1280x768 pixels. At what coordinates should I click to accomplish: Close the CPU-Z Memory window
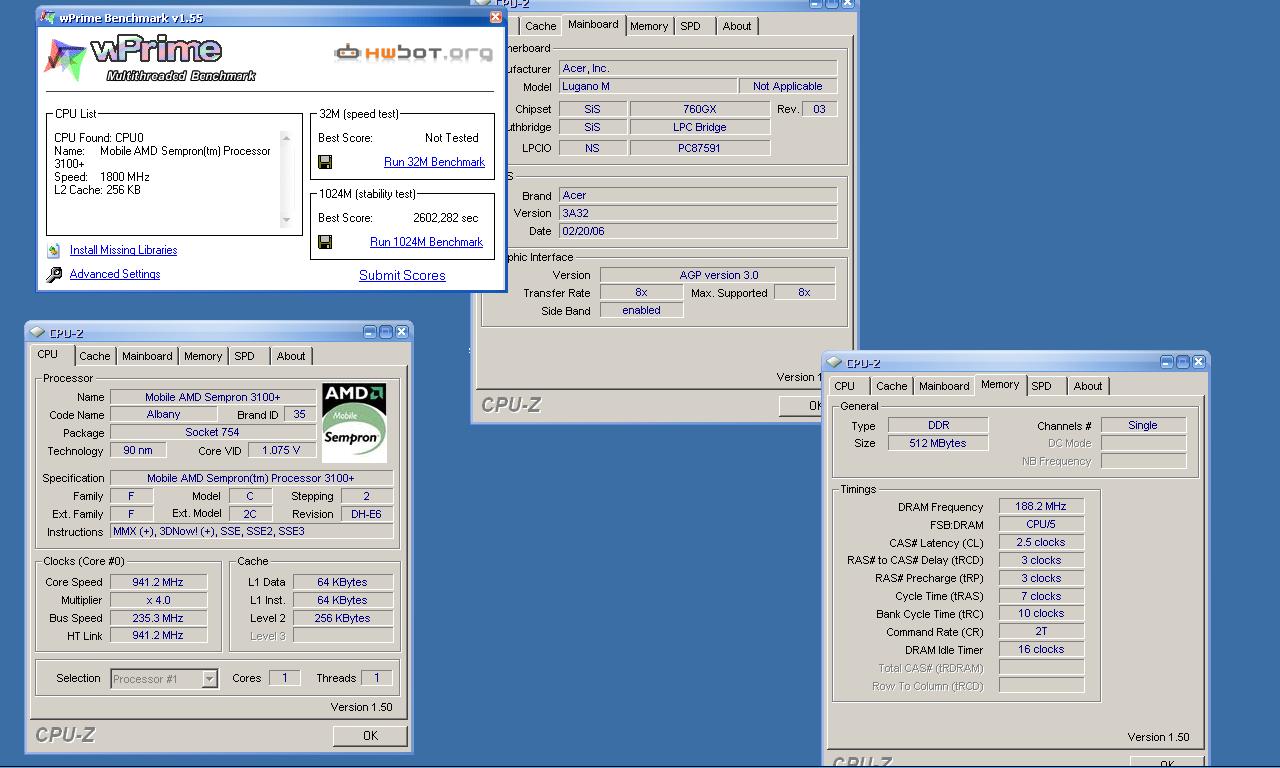1198,362
